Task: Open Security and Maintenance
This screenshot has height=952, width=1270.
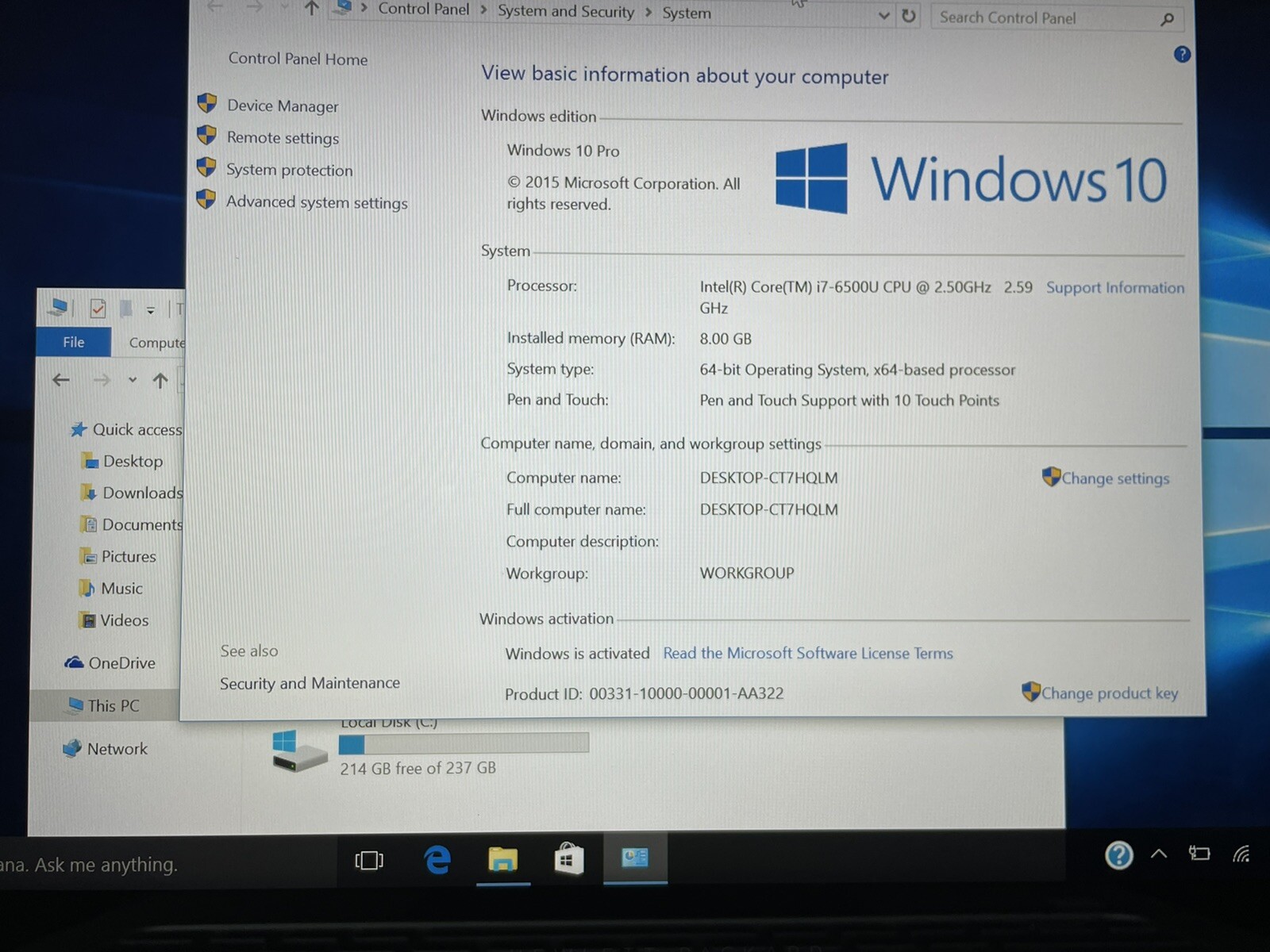Action: 310,683
